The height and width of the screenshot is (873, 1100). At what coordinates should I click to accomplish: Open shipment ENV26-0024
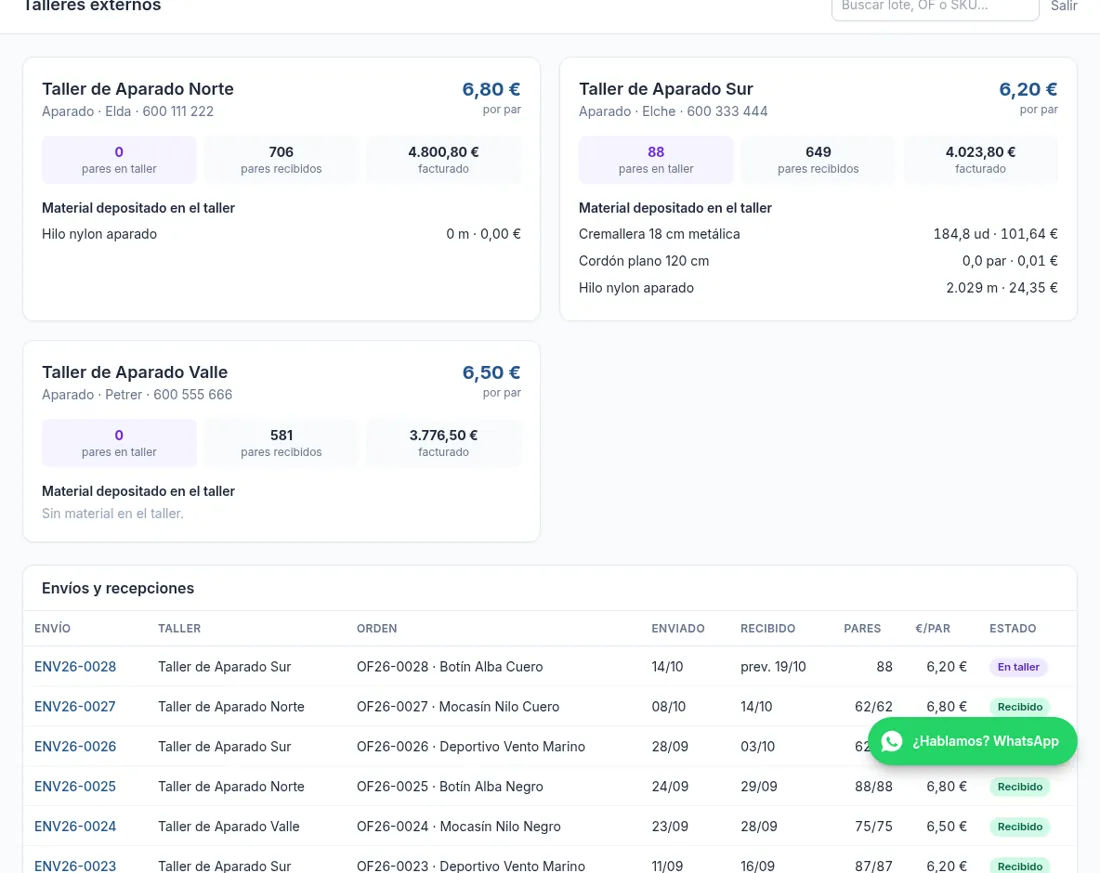coord(75,827)
